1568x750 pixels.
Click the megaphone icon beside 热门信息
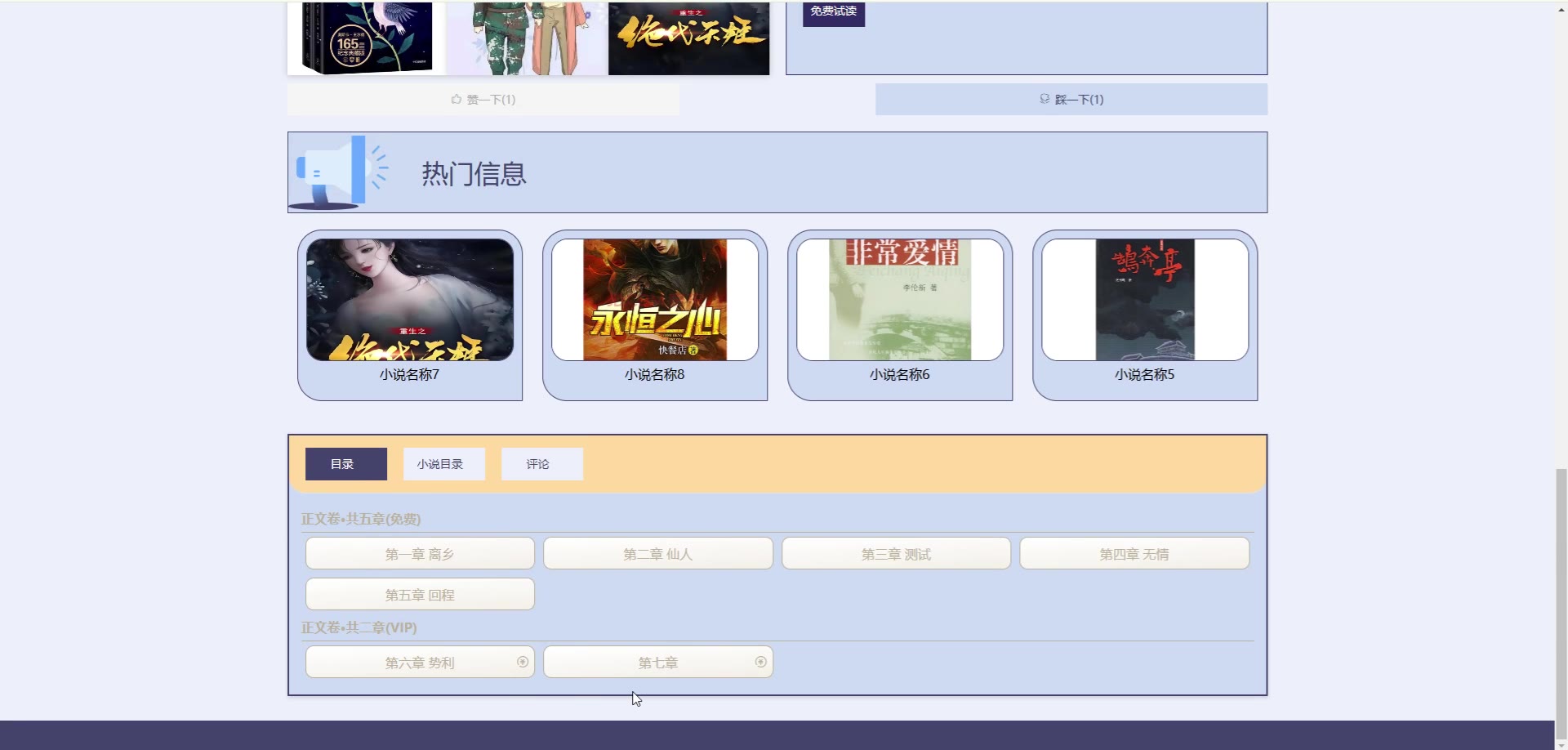(340, 172)
